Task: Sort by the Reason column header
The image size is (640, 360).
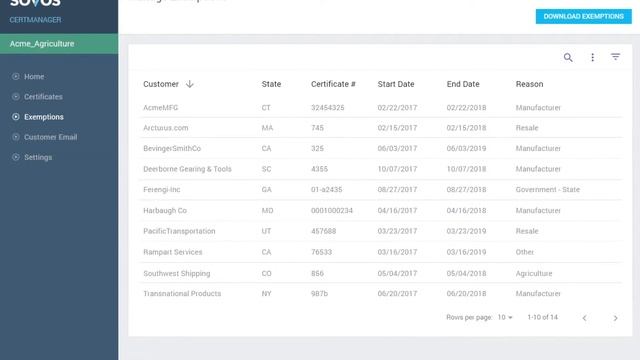Action: pos(529,84)
